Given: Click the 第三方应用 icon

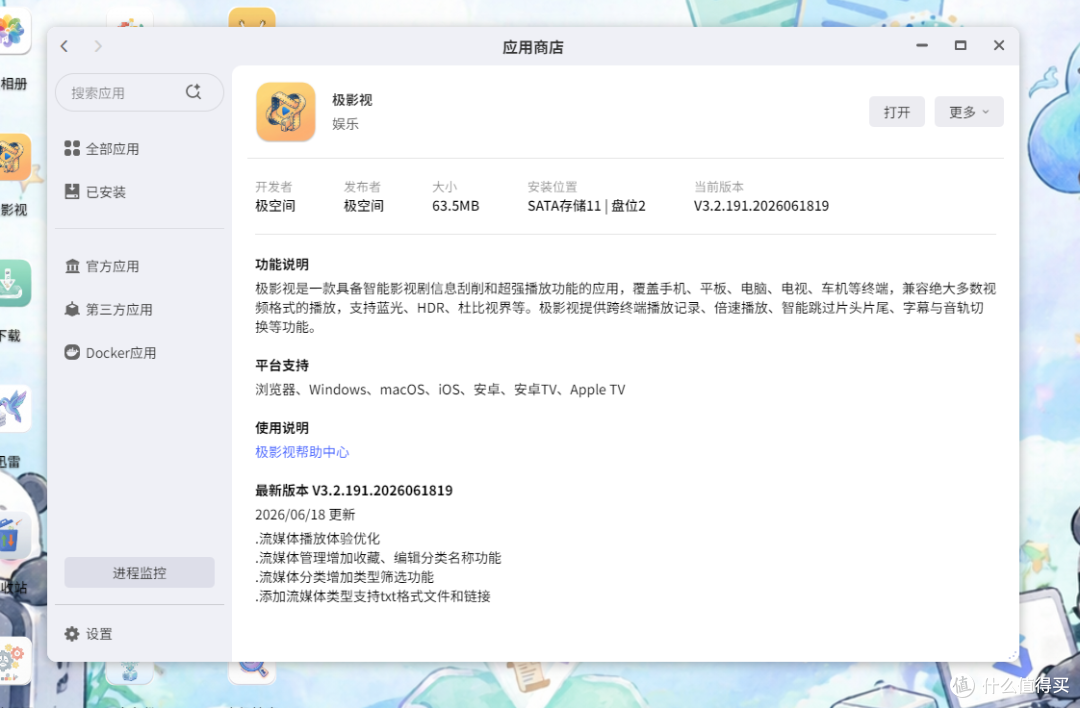Looking at the screenshot, I should pyautogui.click(x=72, y=309).
